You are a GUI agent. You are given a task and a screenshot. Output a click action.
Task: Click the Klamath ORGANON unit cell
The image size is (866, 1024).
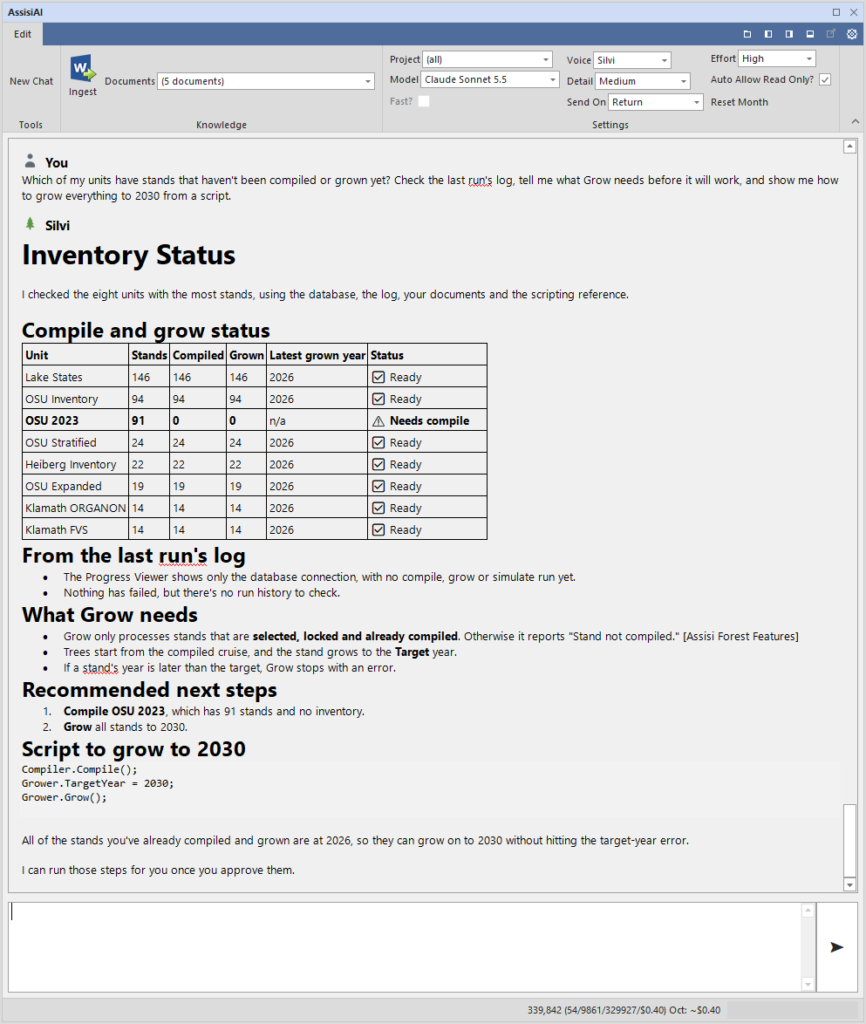tap(76, 508)
